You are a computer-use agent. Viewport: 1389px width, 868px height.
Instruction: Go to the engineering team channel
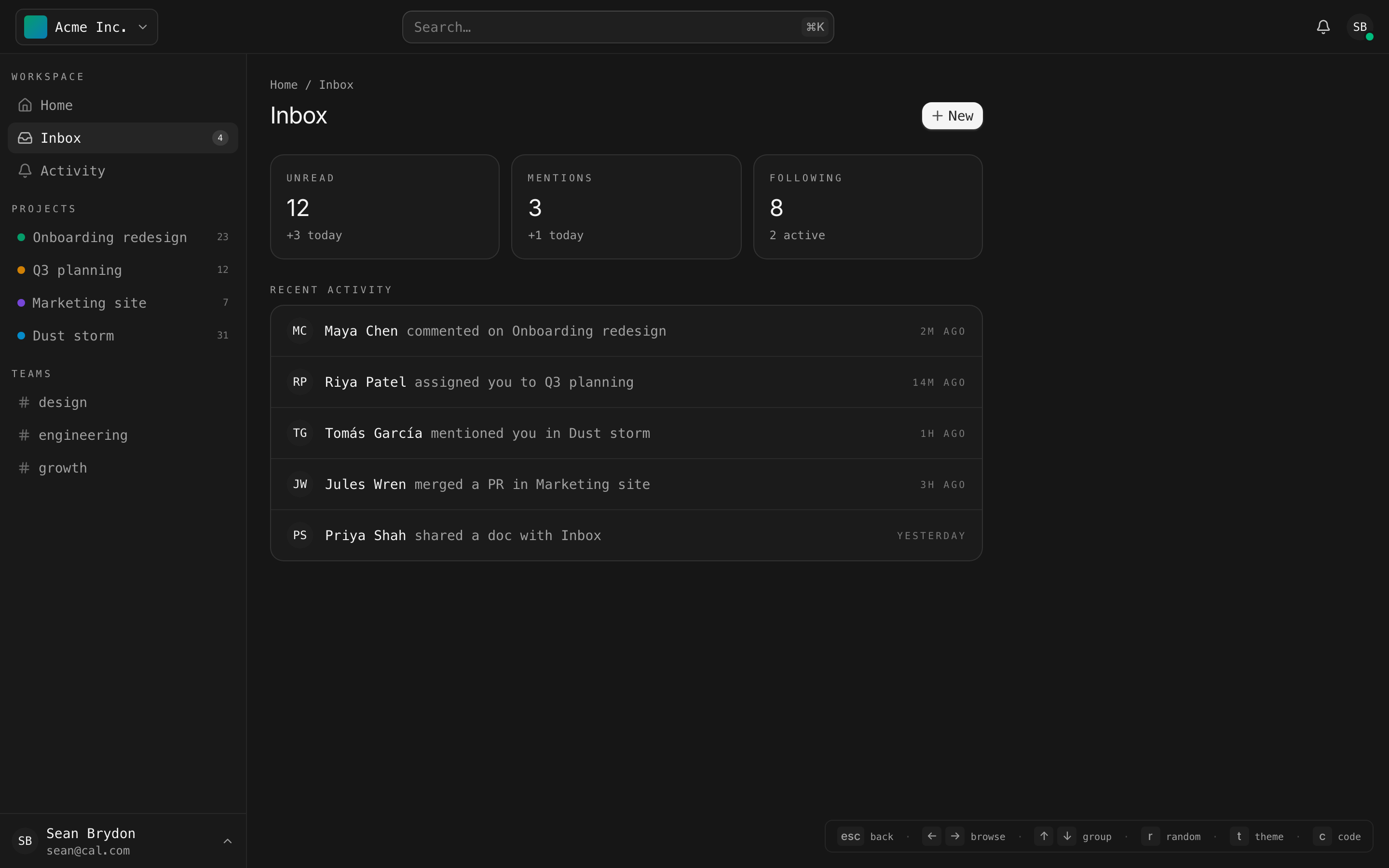[82, 435]
